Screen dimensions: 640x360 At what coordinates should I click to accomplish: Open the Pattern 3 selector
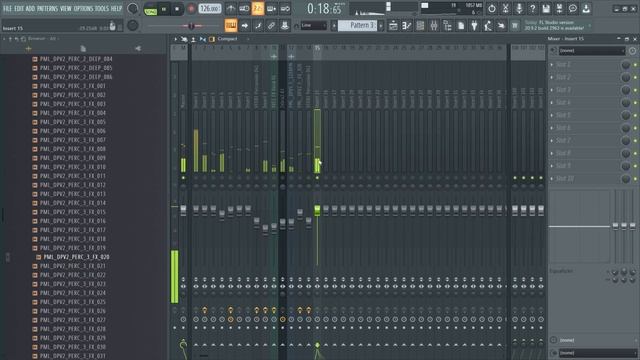(x=358, y=26)
